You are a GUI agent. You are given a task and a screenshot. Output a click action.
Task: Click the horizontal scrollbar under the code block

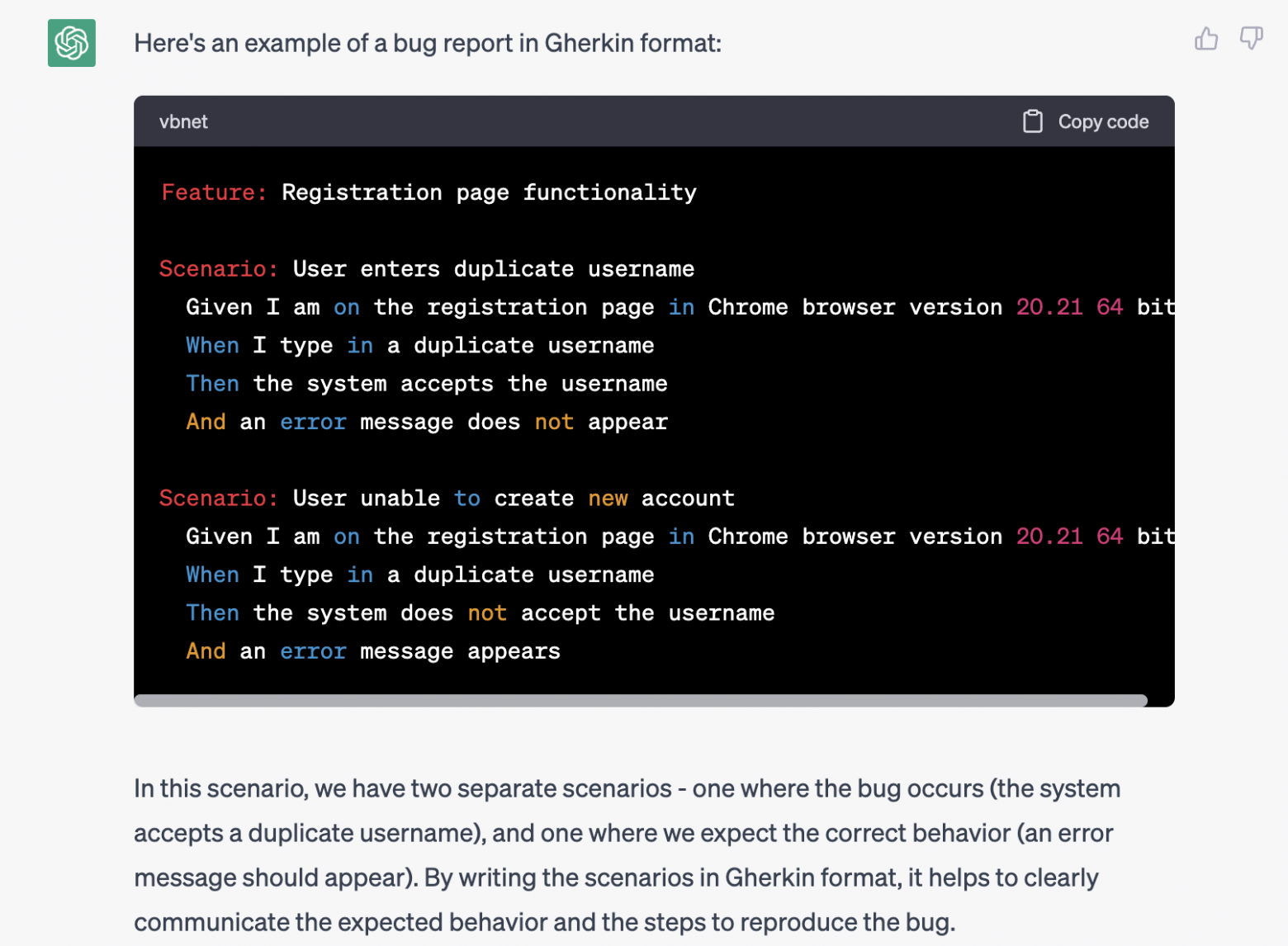tap(641, 700)
